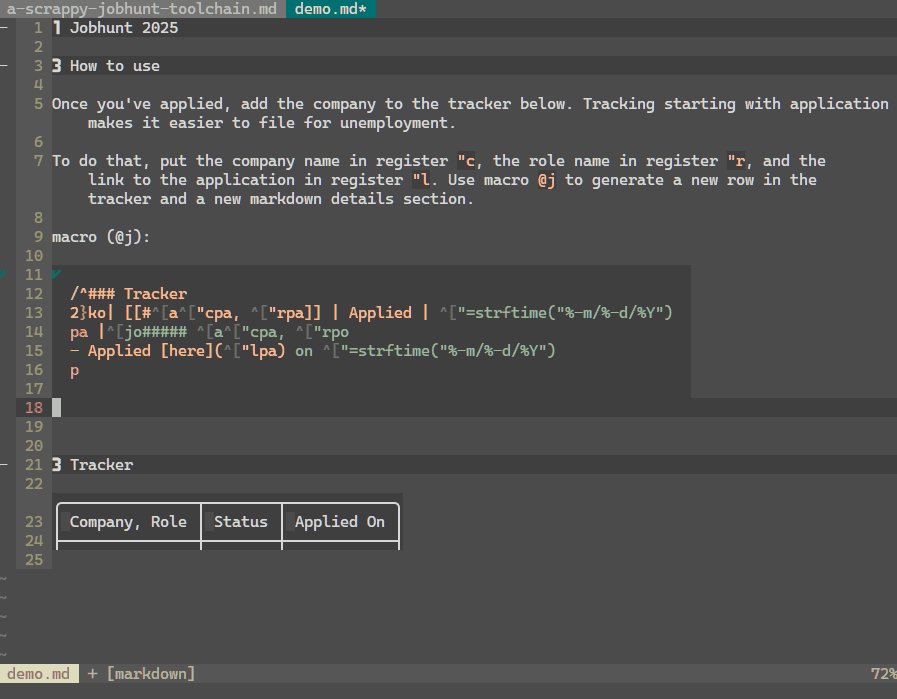Click line number 10 in the gutter
Image resolution: width=897 pixels, height=699 pixels.
(34, 256)
